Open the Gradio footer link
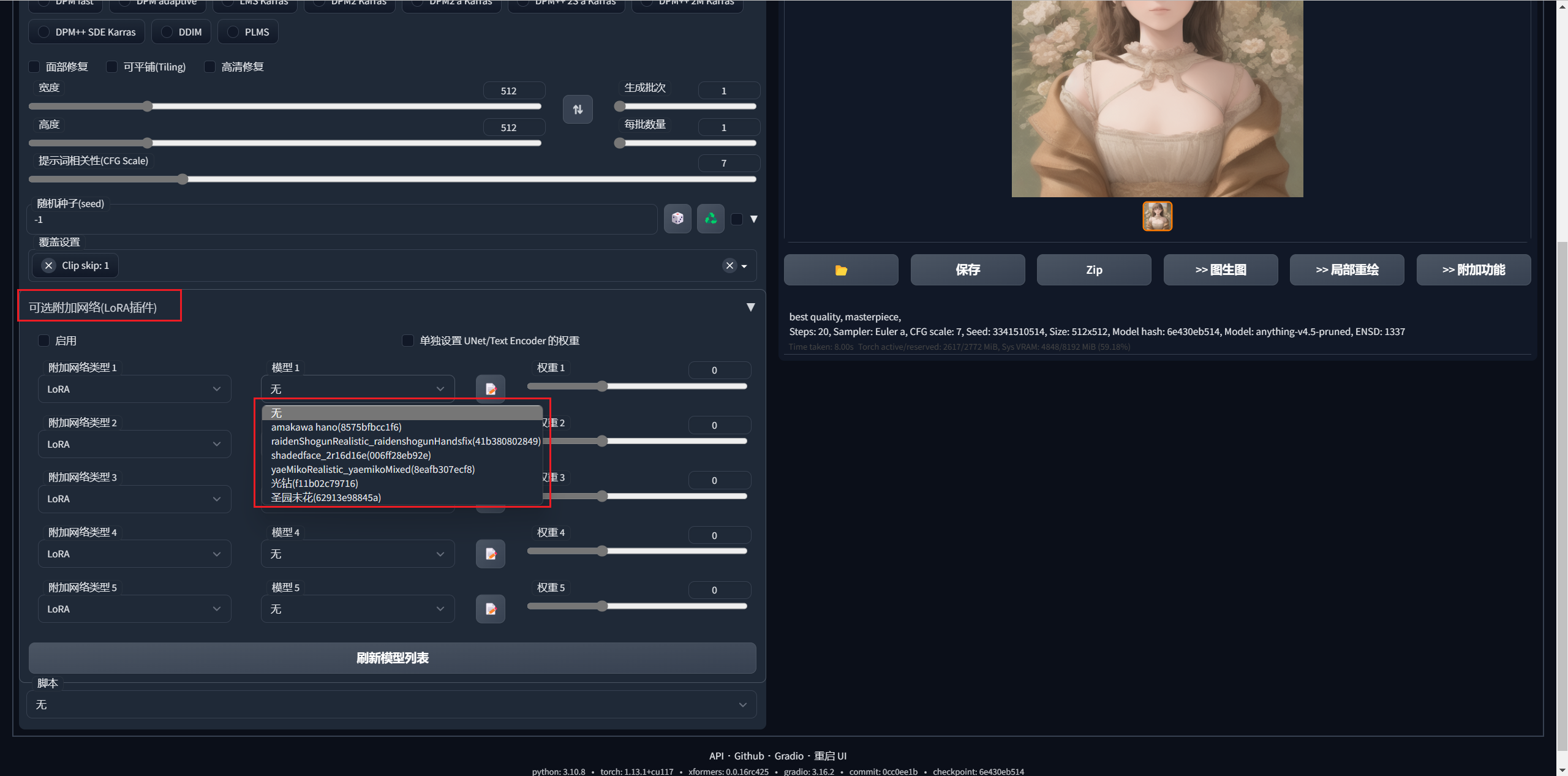Image resolution: width=1568 pixels, height=776 pixels. tap(789, 756)
